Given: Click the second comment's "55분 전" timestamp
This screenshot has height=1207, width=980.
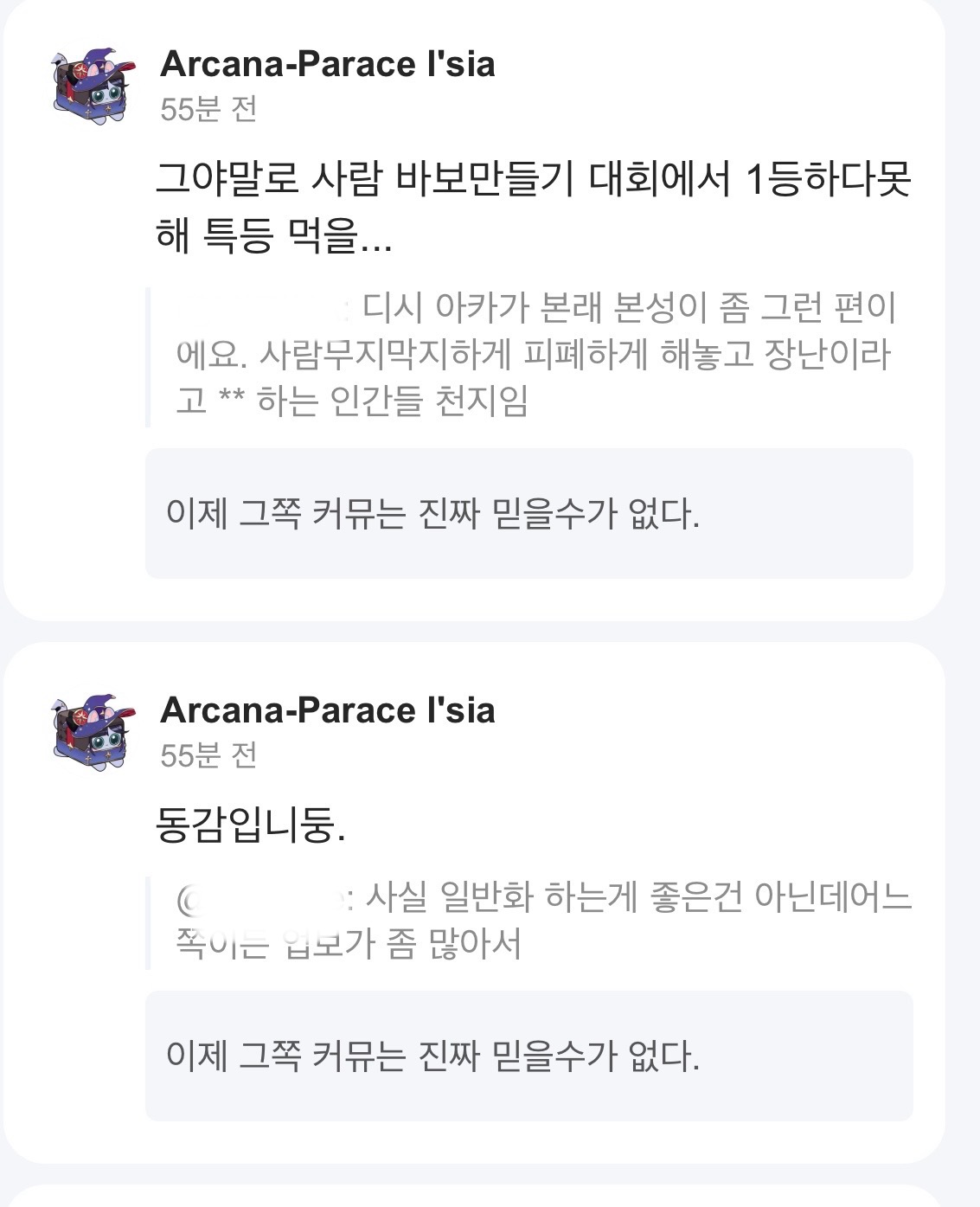Looking at the screenshot, I should 208,756.
